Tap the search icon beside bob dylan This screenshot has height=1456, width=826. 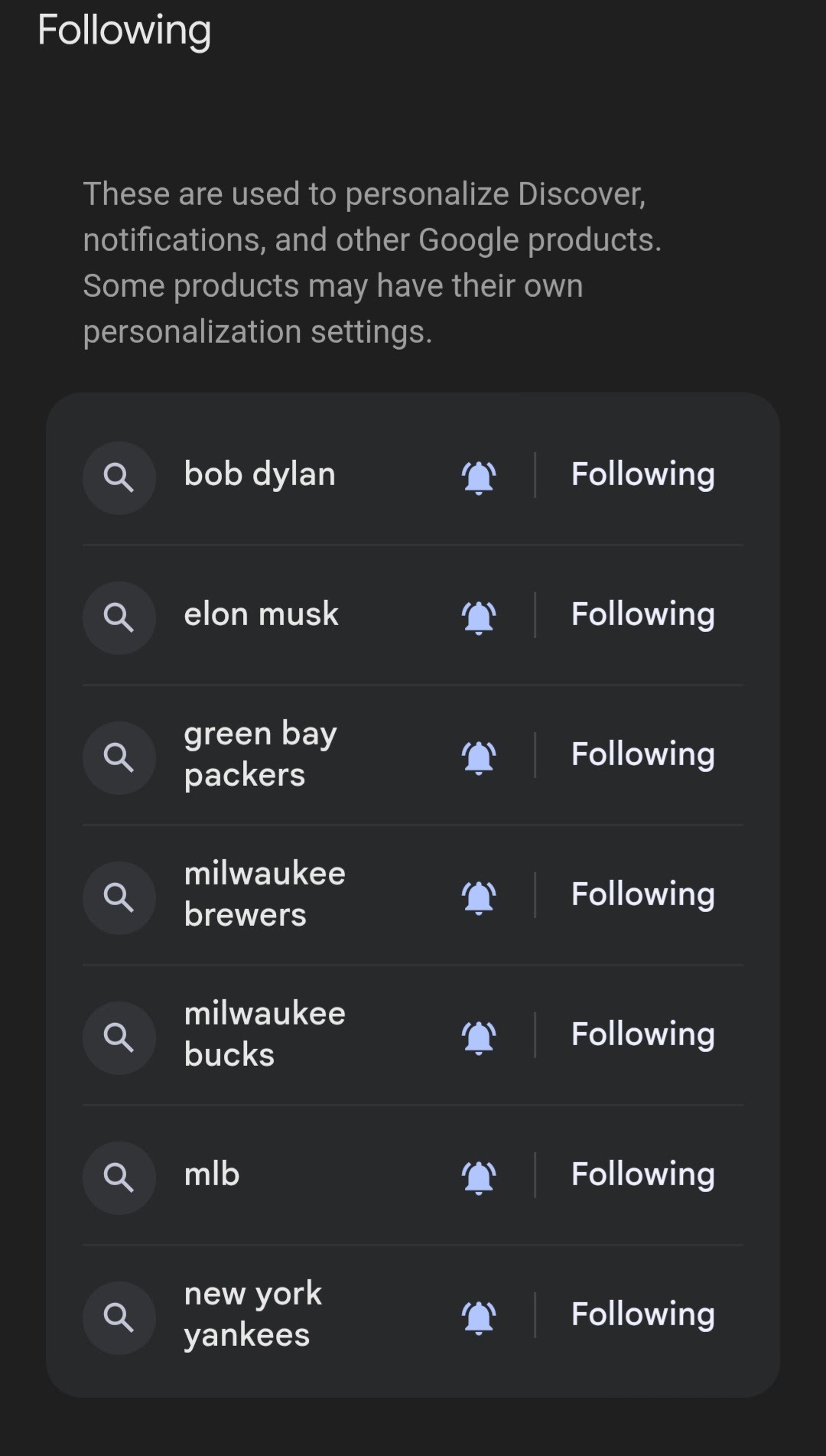tap(119, 477)
